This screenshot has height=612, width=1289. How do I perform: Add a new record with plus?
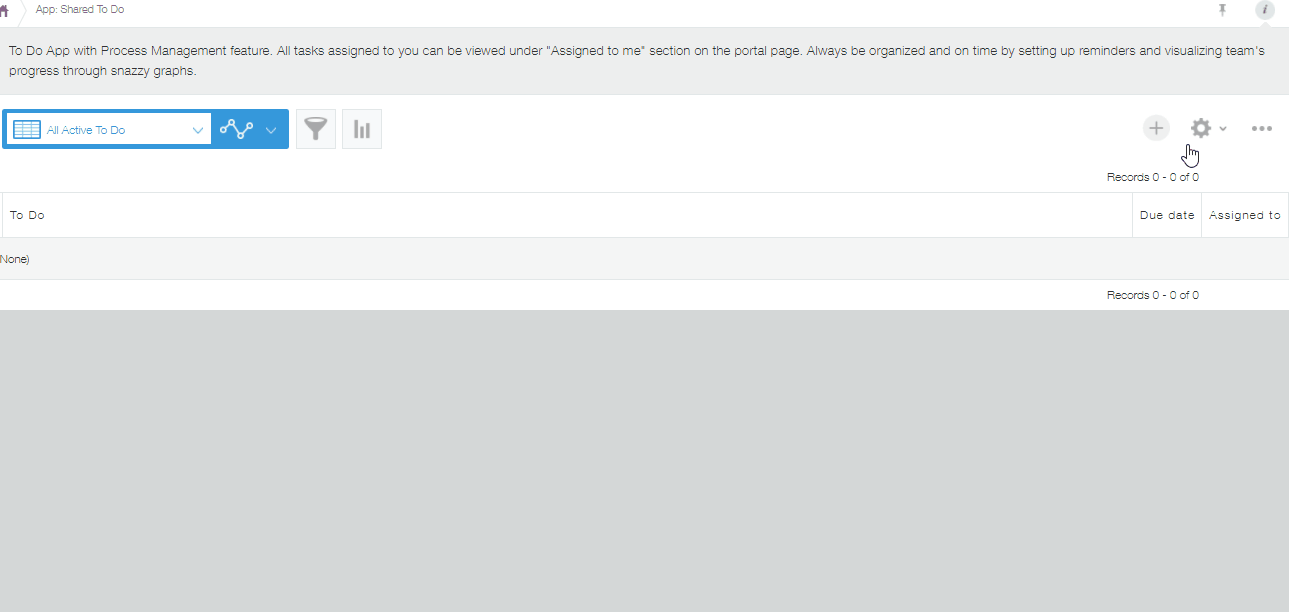pos(1156,128)
